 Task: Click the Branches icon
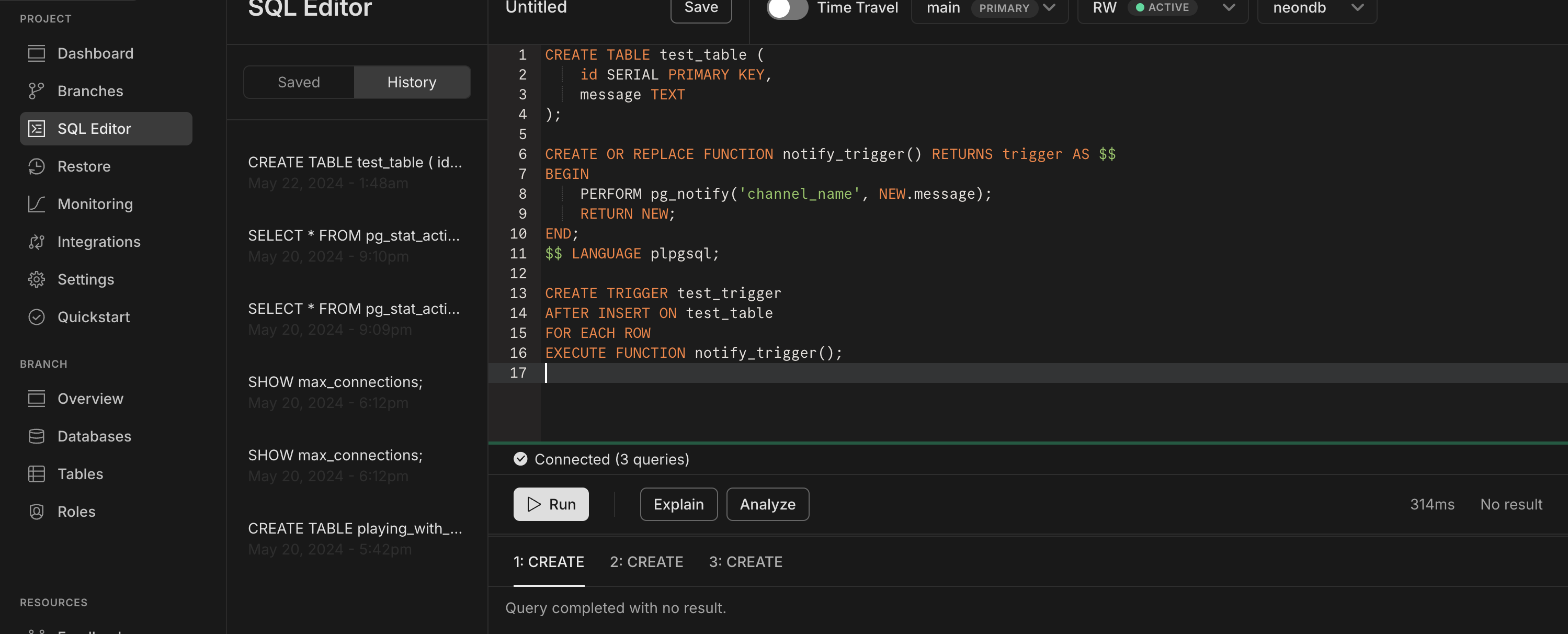(x=37, y=92)
